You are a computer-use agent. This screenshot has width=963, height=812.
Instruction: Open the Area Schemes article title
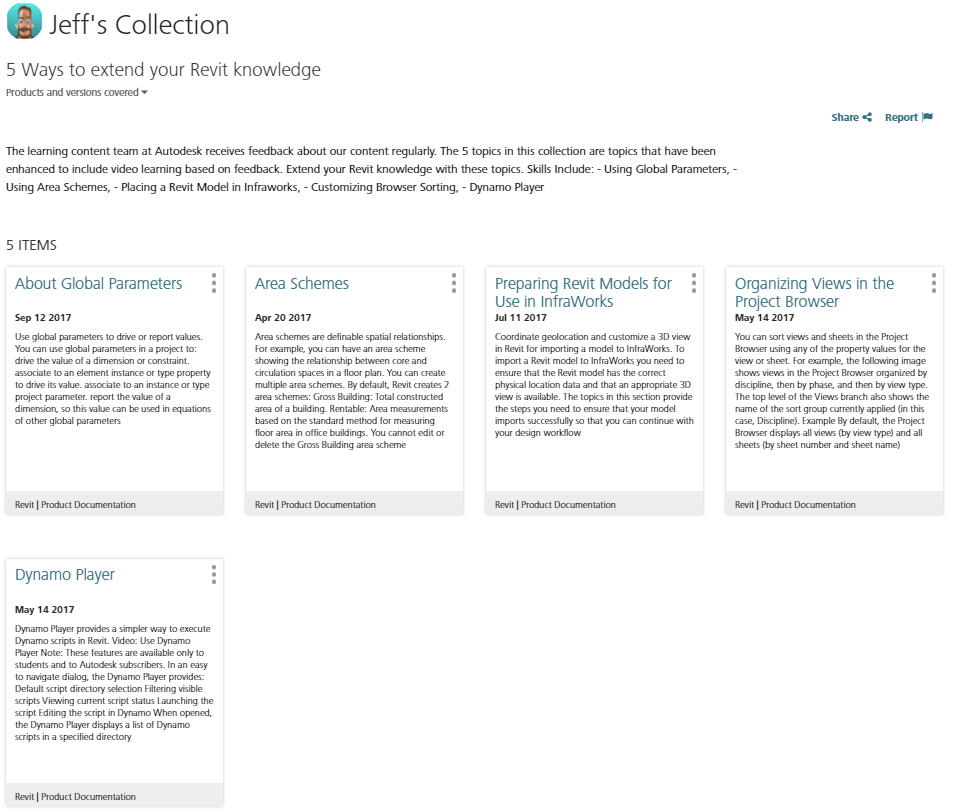301,284
